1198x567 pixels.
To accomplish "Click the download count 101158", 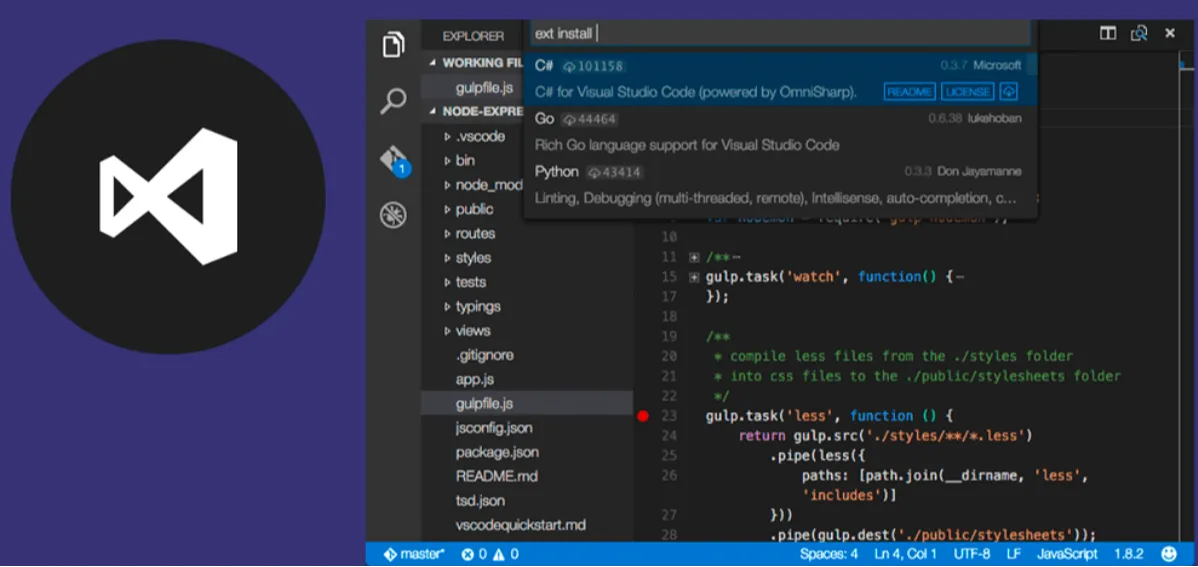I will (594, 66).
